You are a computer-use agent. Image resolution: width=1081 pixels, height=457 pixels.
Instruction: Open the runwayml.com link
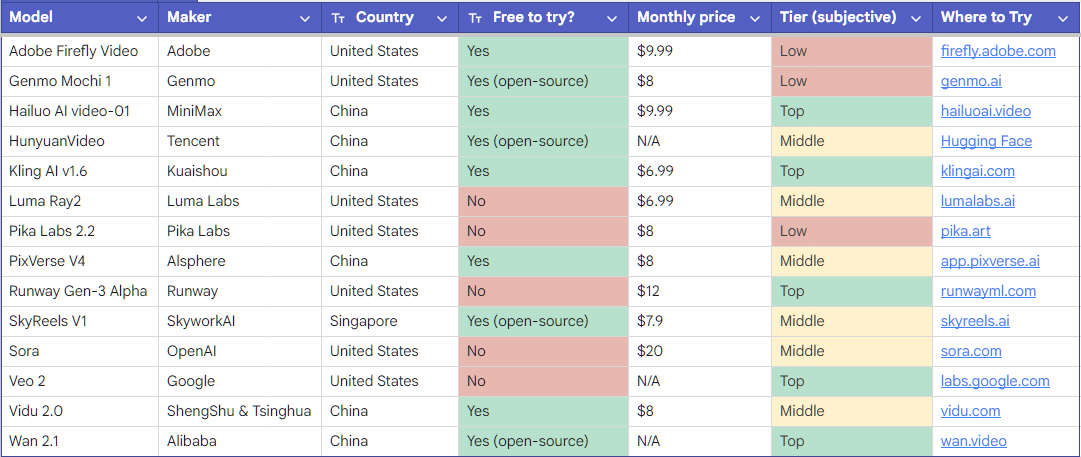pos(988,291)
